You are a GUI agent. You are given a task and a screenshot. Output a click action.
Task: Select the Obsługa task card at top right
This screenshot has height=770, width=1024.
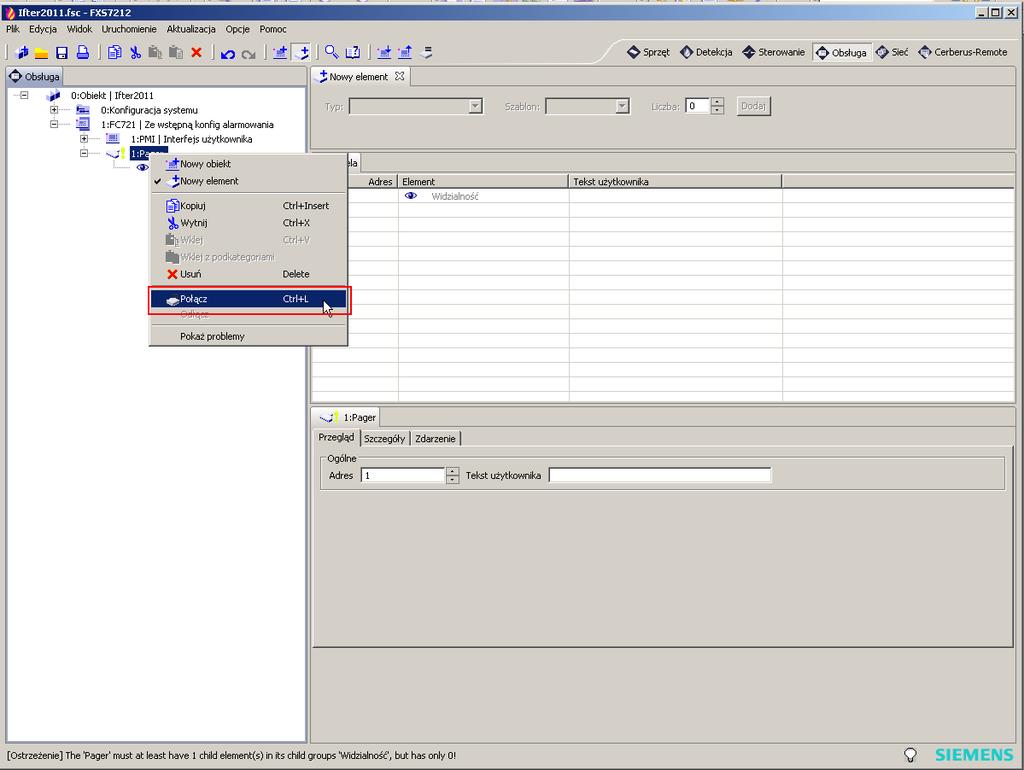(x=841, y=52)
